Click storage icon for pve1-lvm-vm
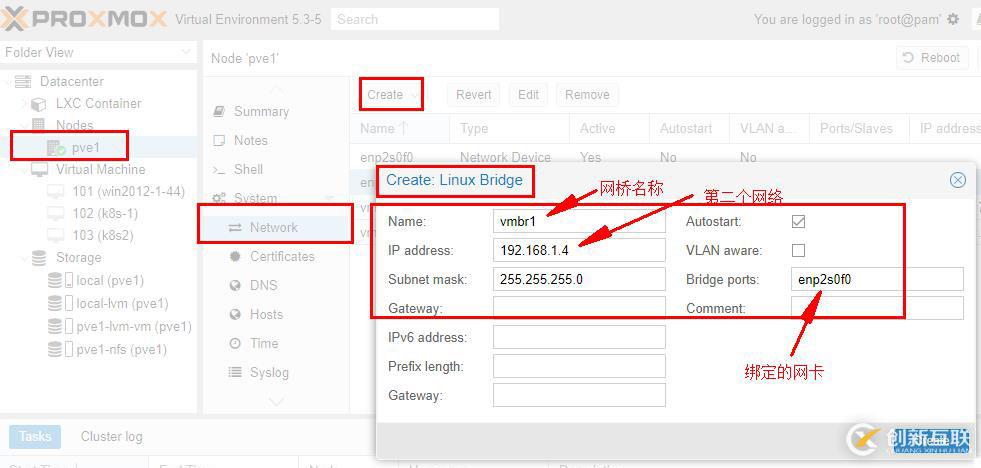This screenshot has height=468, width=981. (x=60, y=327)
